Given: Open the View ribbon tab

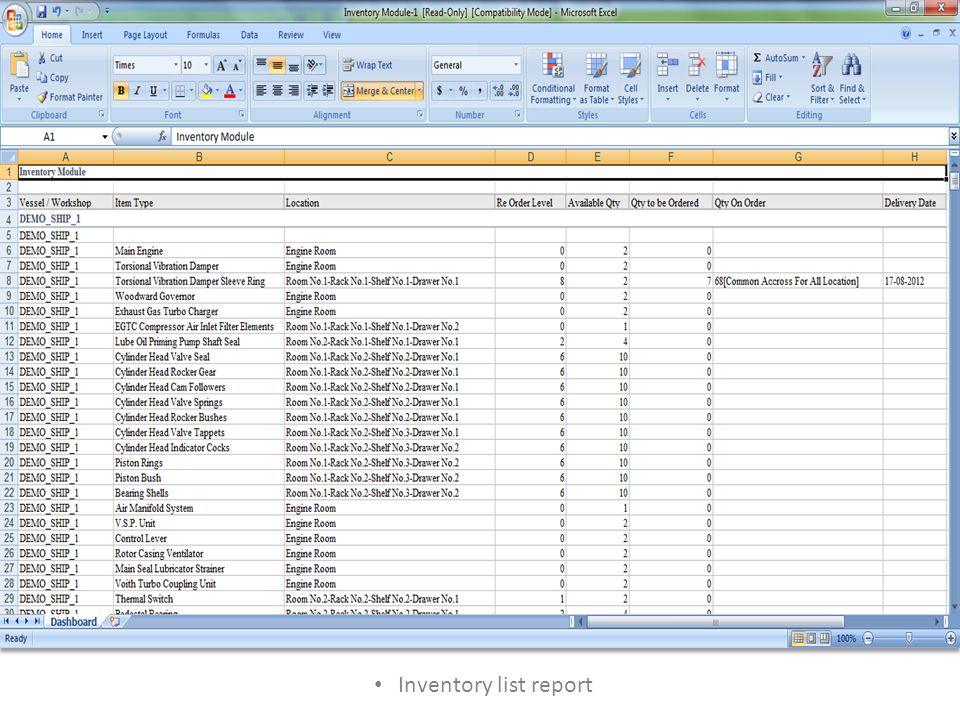Looking at the screenshot, I should (332, 35).
